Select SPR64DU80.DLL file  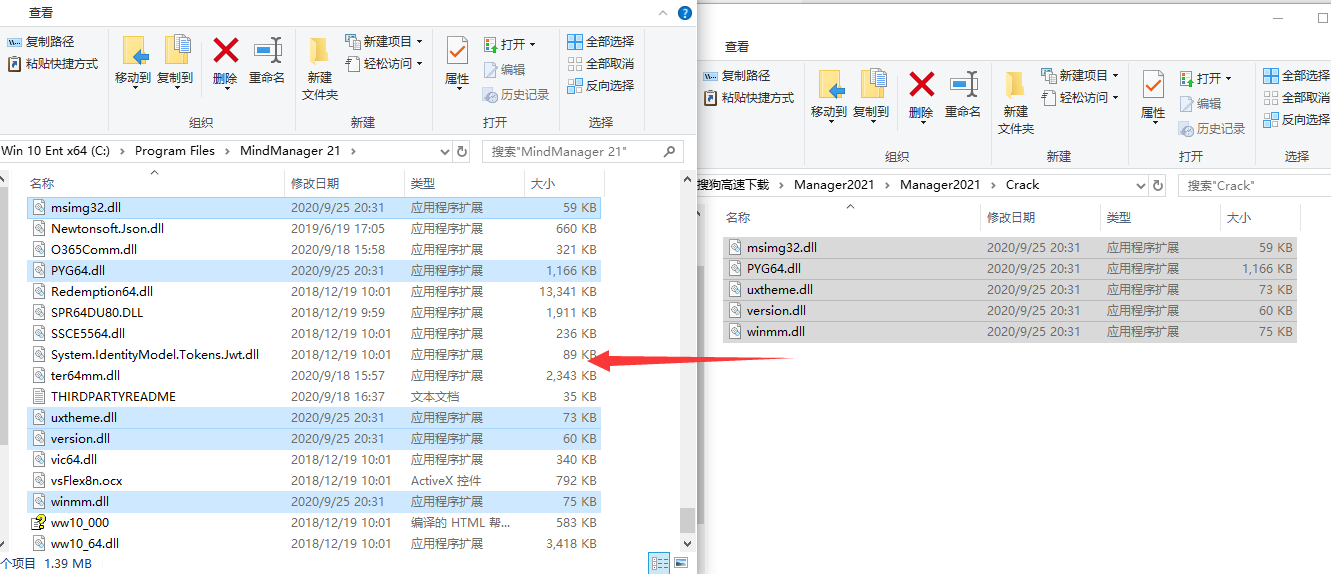314,313
